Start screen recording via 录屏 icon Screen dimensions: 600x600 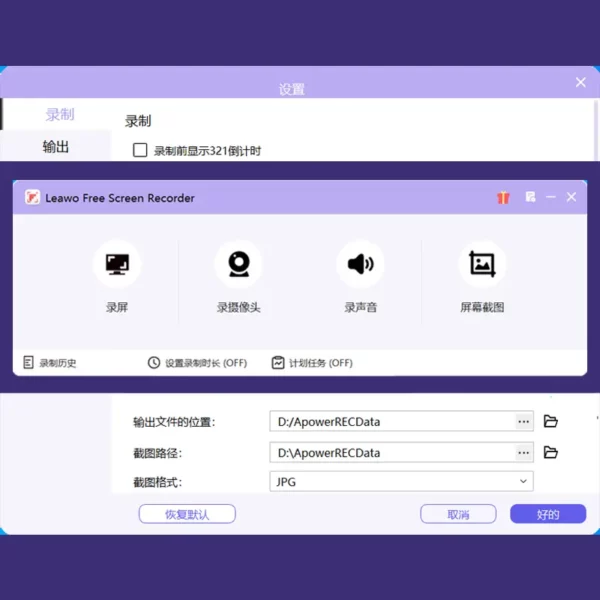click(117, 264)
